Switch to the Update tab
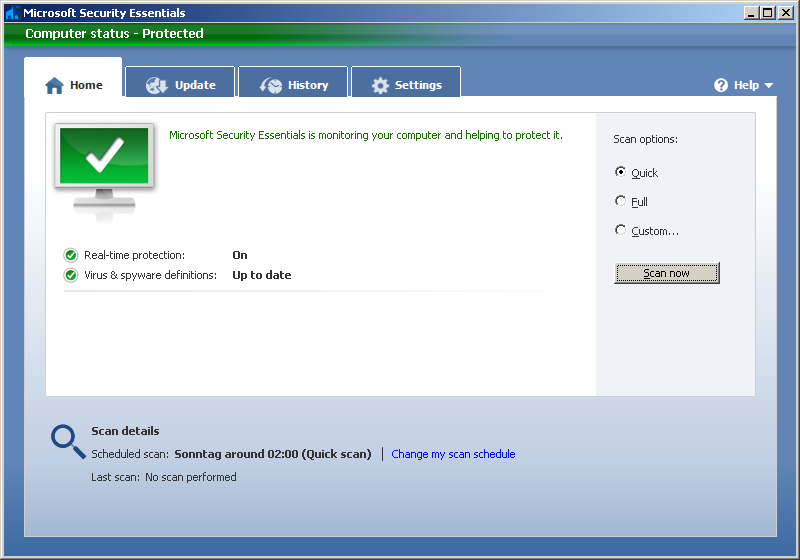 (x=181, y=85)
